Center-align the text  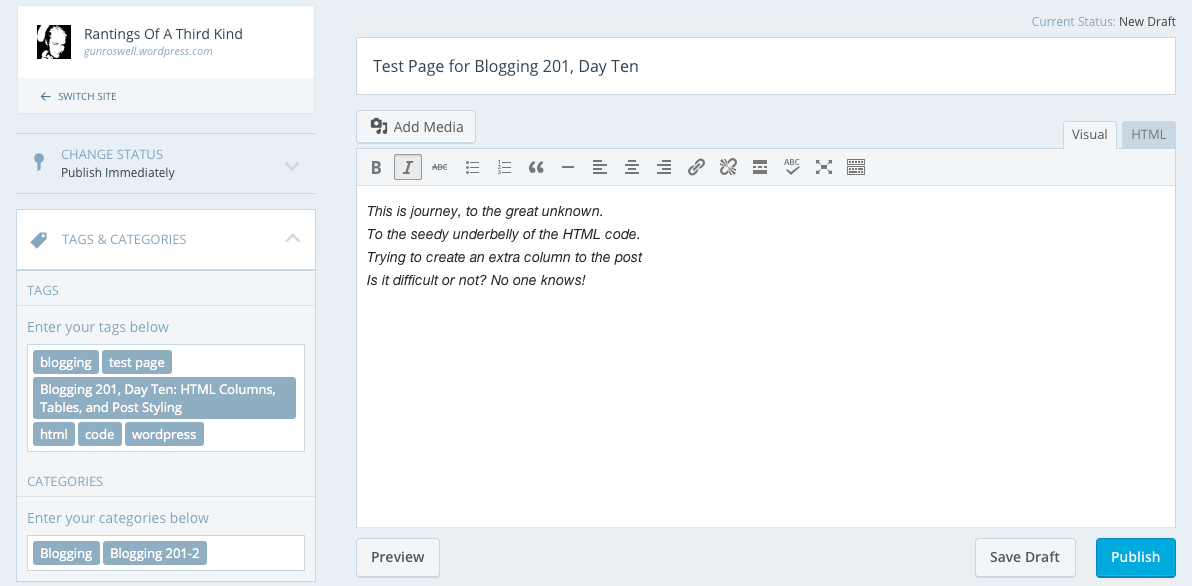(631, 168)
